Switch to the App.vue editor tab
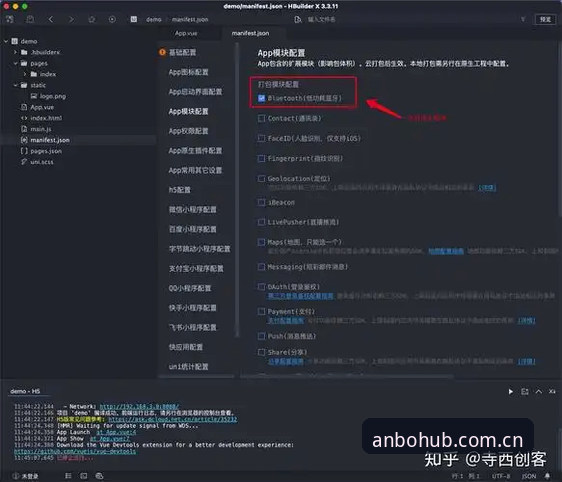 click(x=186, y=33)
